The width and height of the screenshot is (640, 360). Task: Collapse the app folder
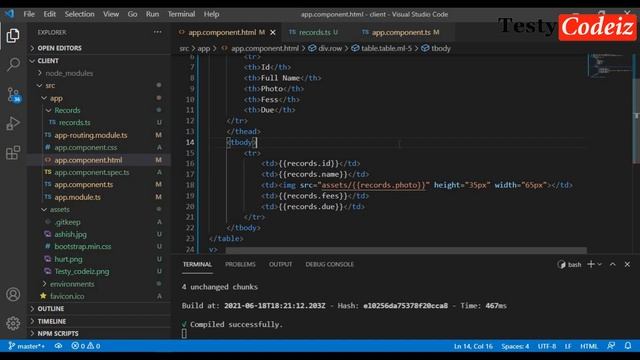click(x=56, y=98)
